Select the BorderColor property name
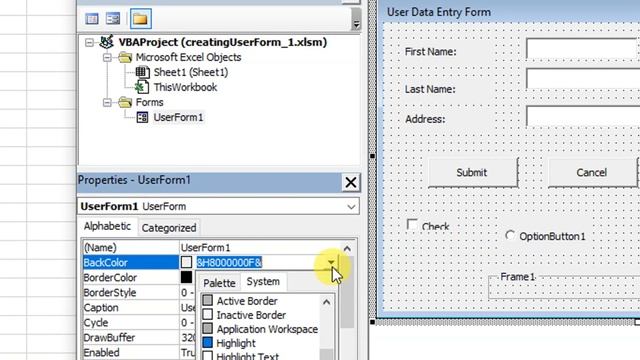The width and height of the screenshot is (640, 360). pyautogui.click(x=131, y=278)
